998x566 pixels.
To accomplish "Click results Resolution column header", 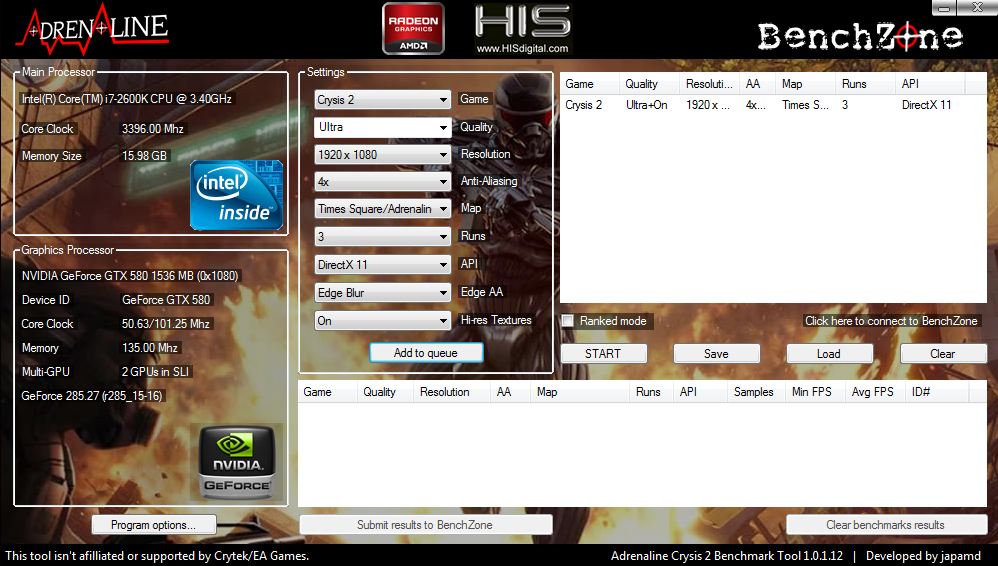I will (x=452, y=392).
